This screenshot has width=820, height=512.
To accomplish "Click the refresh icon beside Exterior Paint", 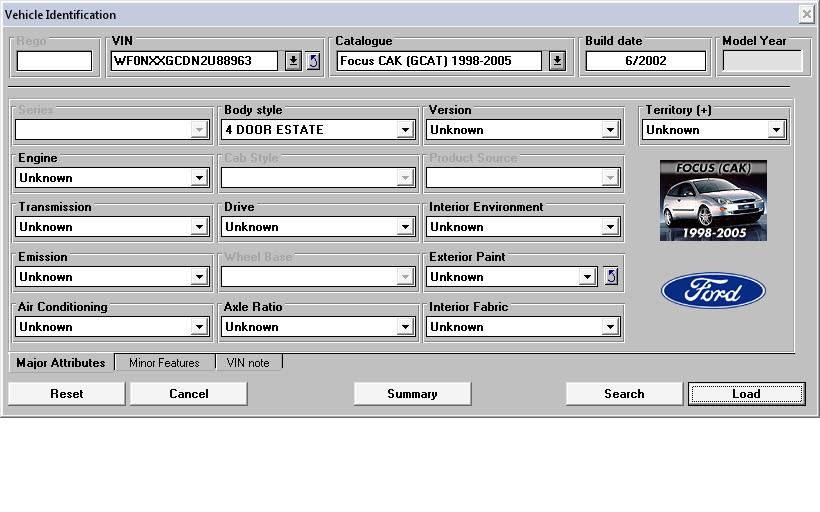I will coord(612,277).
